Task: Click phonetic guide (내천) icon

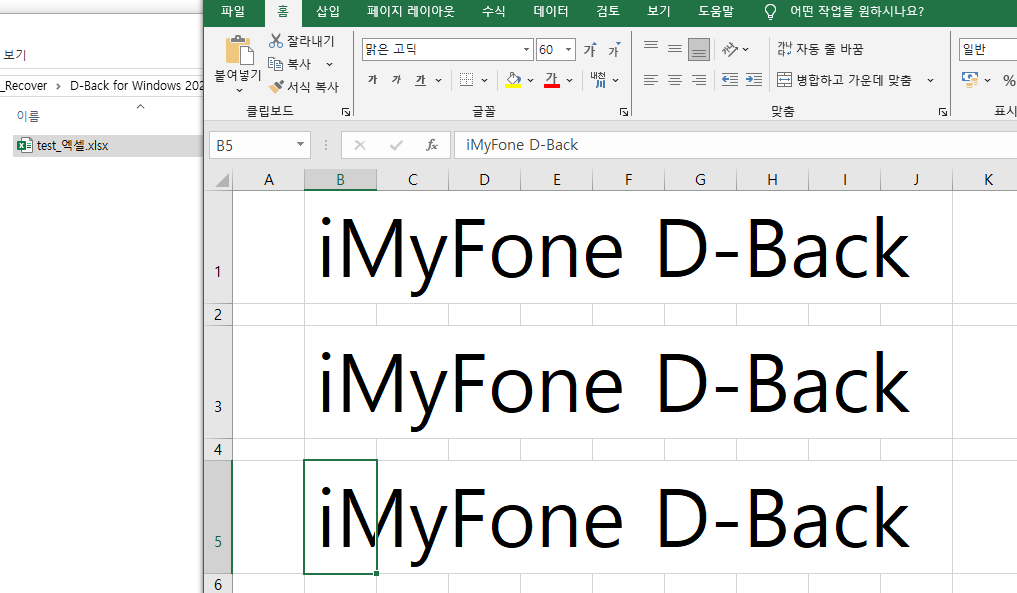Action: pyautogui.click(x=598, y=80)
